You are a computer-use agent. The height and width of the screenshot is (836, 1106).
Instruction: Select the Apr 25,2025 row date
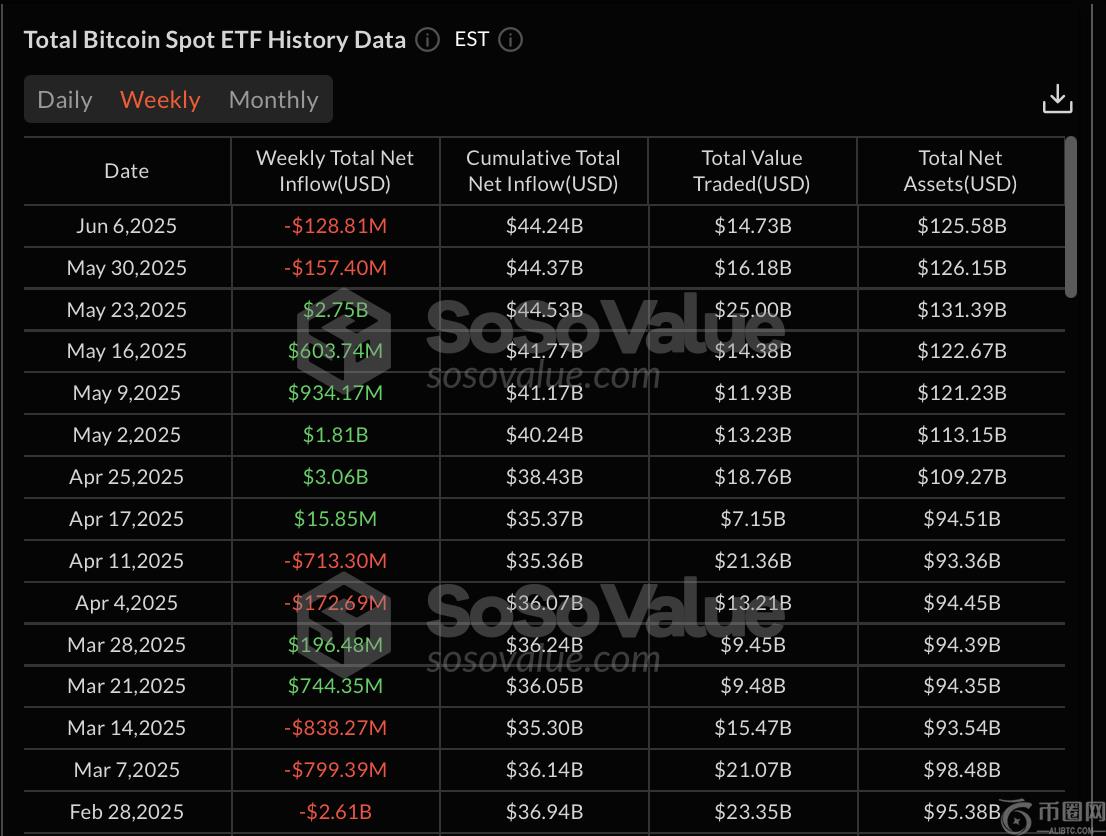click(126, 477)
